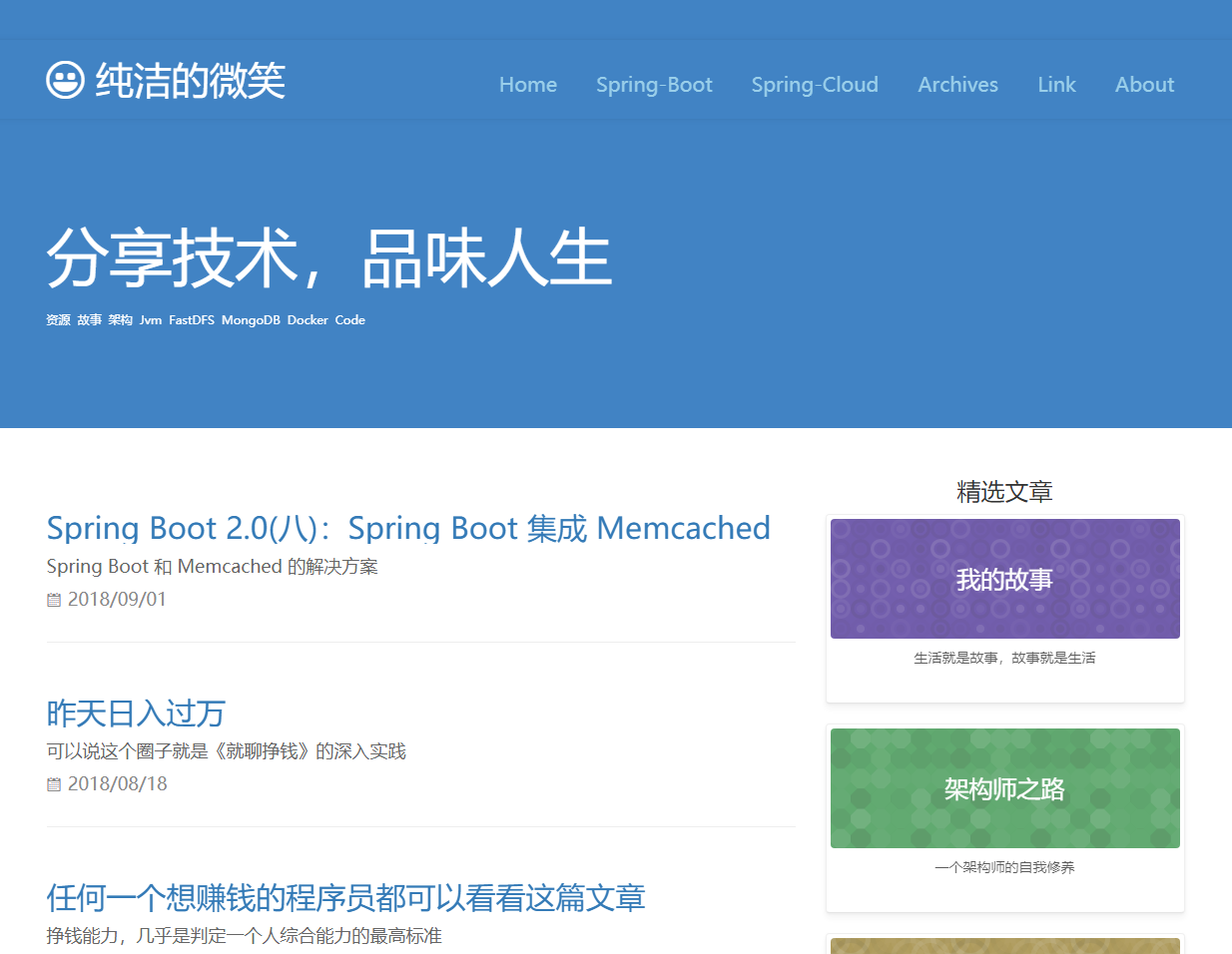Select the 故事 tag
Screen dimensions: 1232x954
89,319
